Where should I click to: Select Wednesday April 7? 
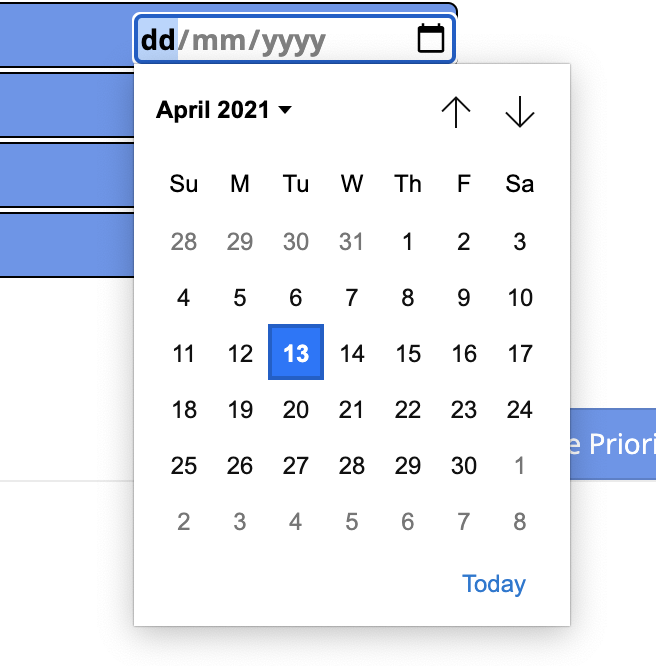click(352, 298)
